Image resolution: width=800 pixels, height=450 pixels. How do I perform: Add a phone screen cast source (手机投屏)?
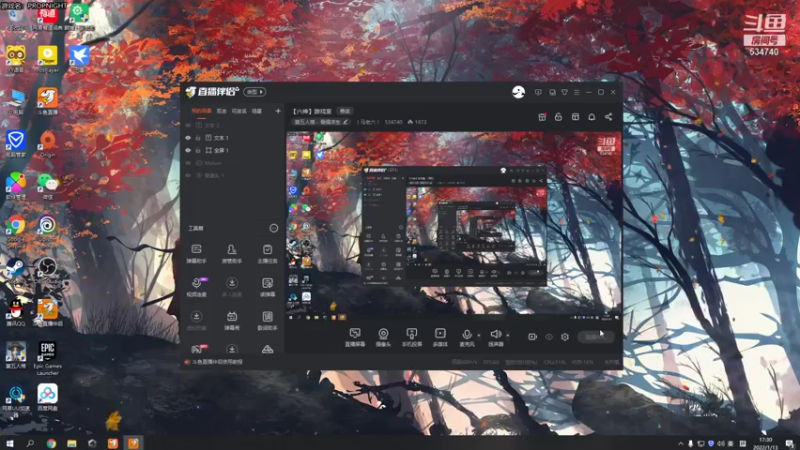pyautogui.click(x=412, y=337)
